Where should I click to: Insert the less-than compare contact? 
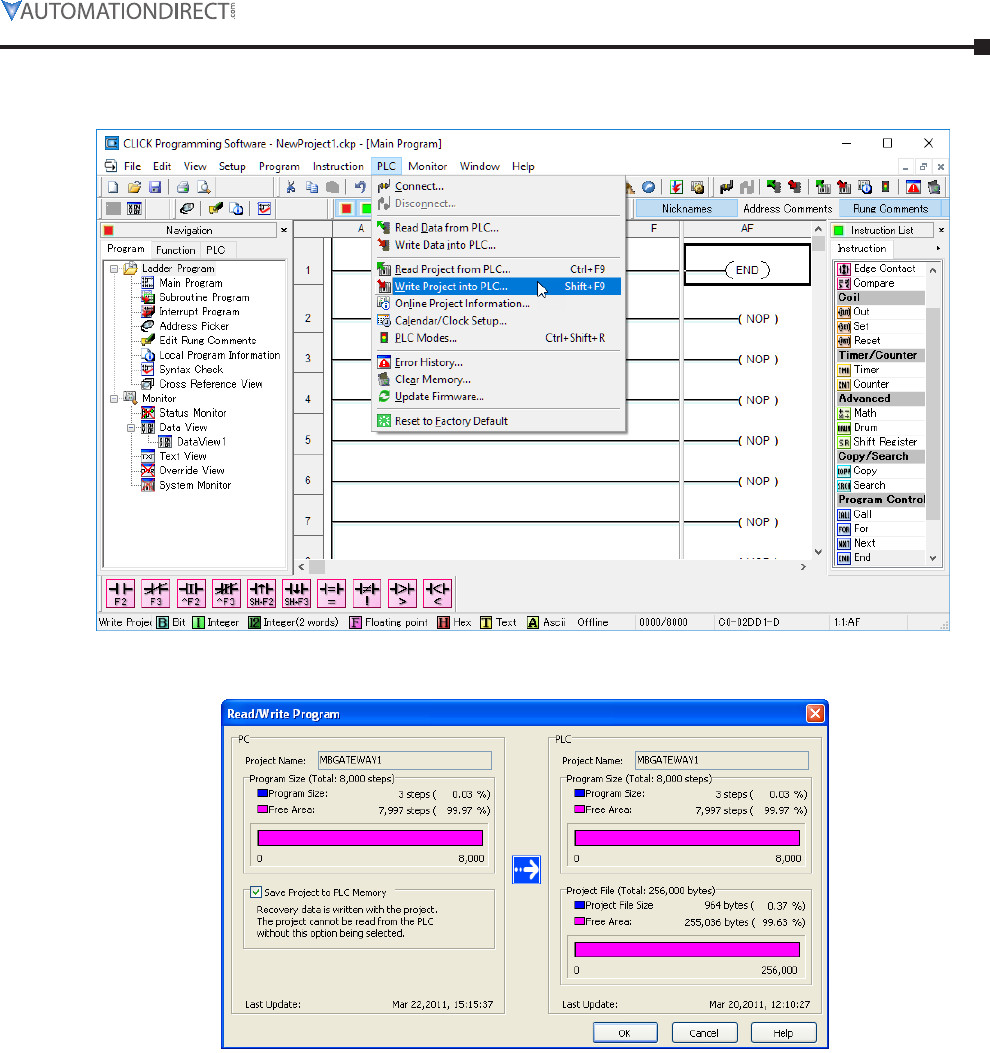[437, 593]
